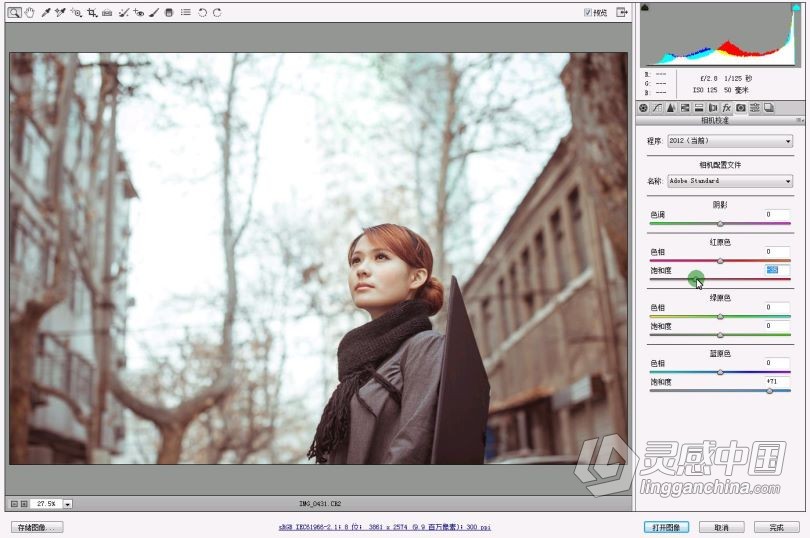Open the 程序 process version dropdown
810x538 pixels.
pyautogui.click(x=730, y=141)
